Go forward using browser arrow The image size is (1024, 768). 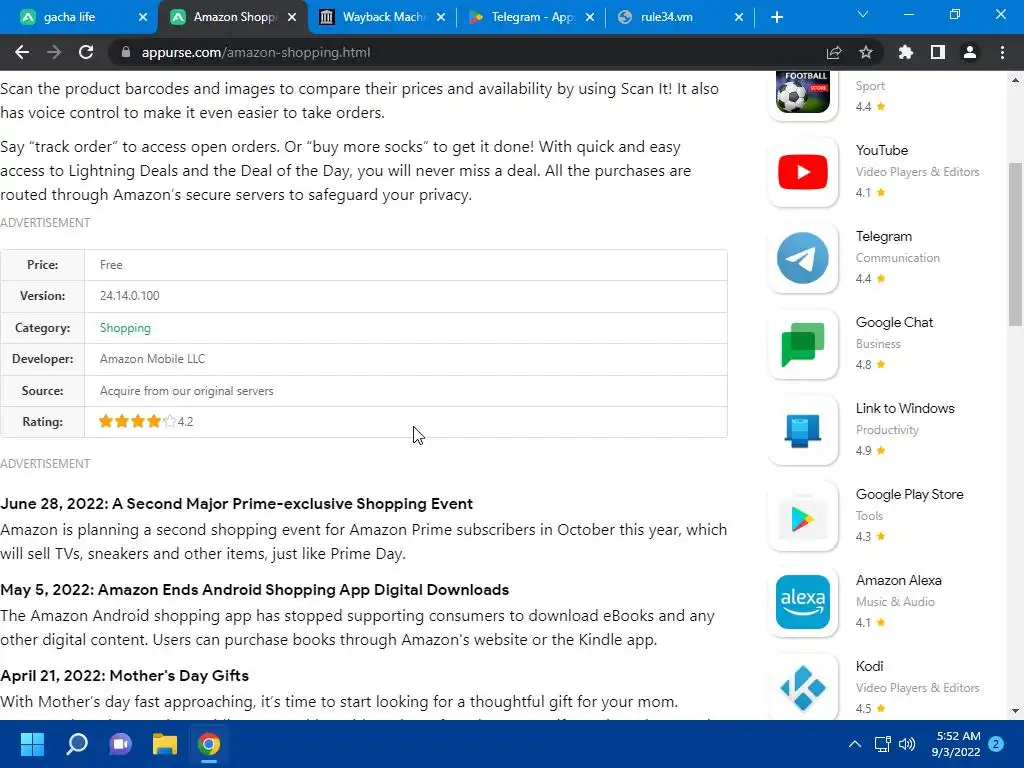[x=54, y=52]
